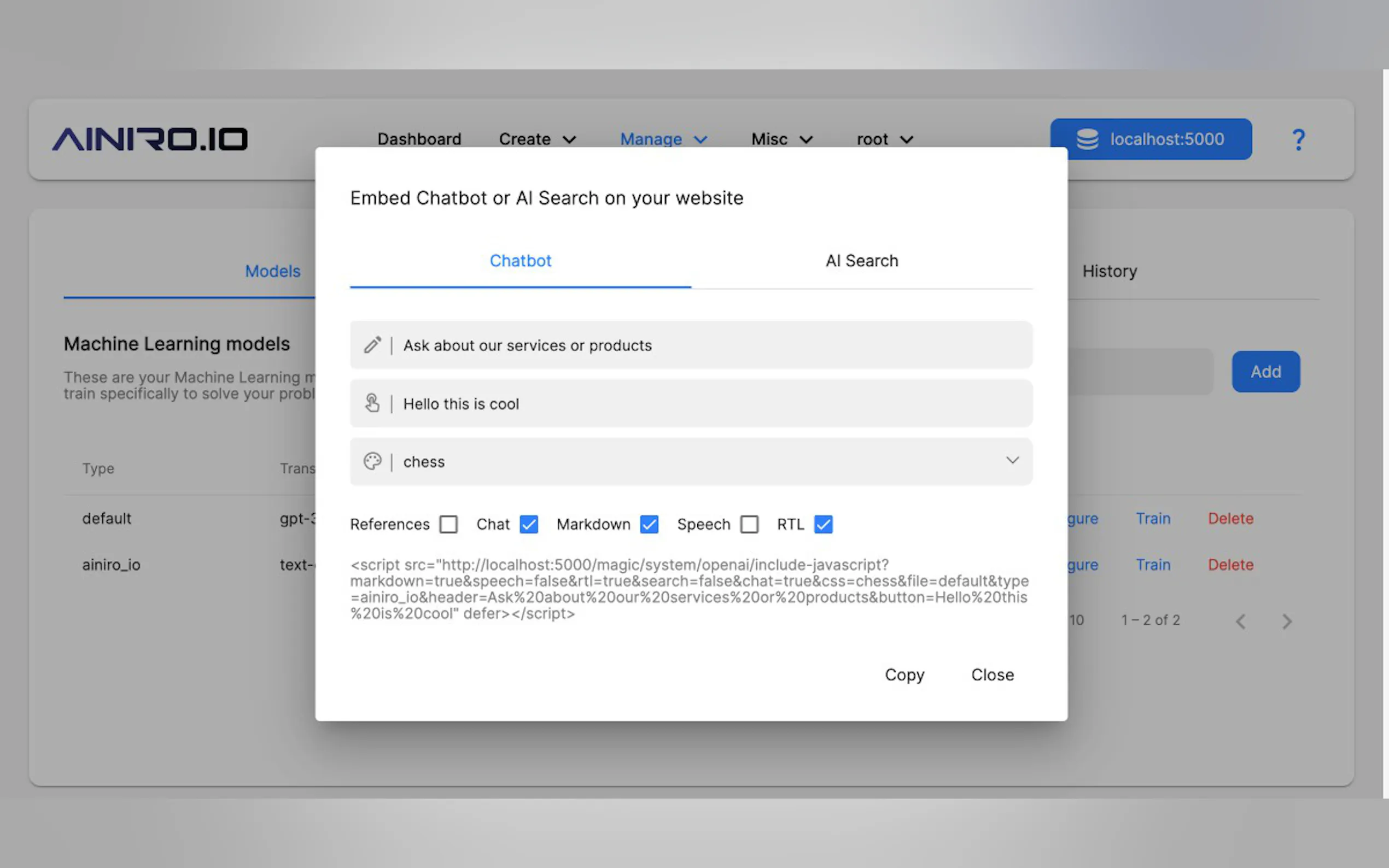This screenshot has width=1389, height=868.
Task: Uncheck the Markdown checkbox
Action: 649,524
